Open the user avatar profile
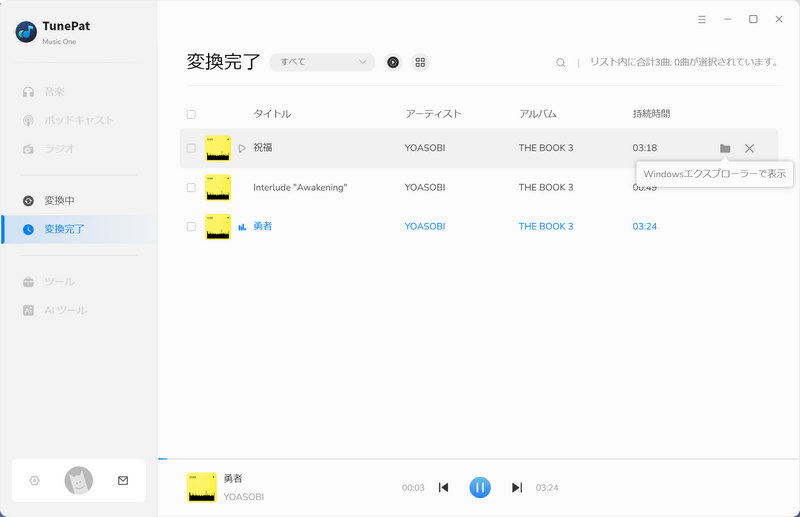 point(79,480)
